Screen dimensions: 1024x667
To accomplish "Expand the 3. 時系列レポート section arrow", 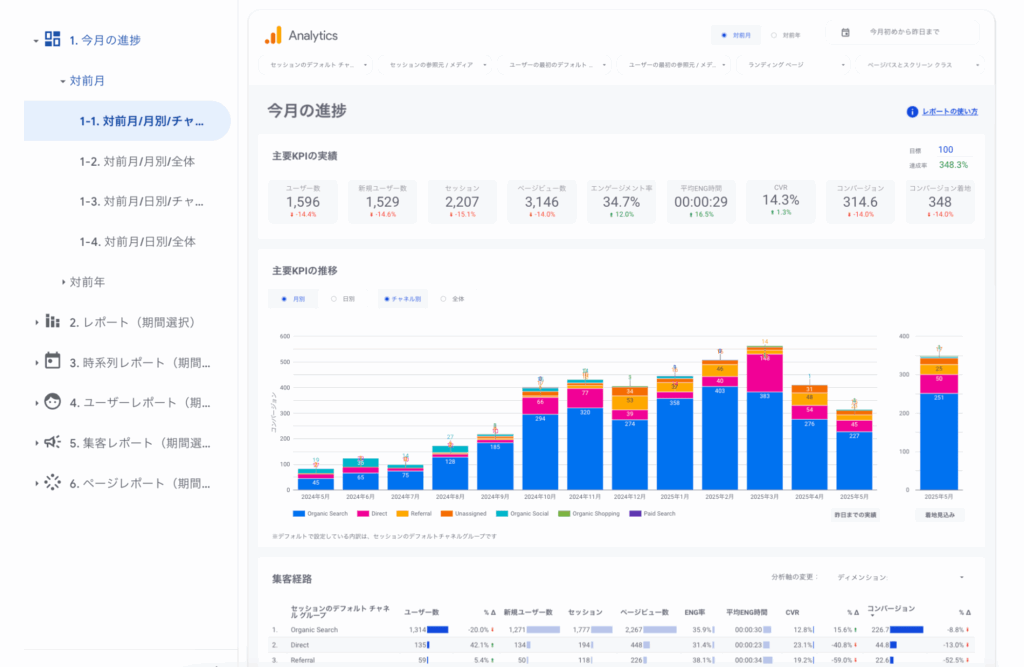I will click(37, 363).
